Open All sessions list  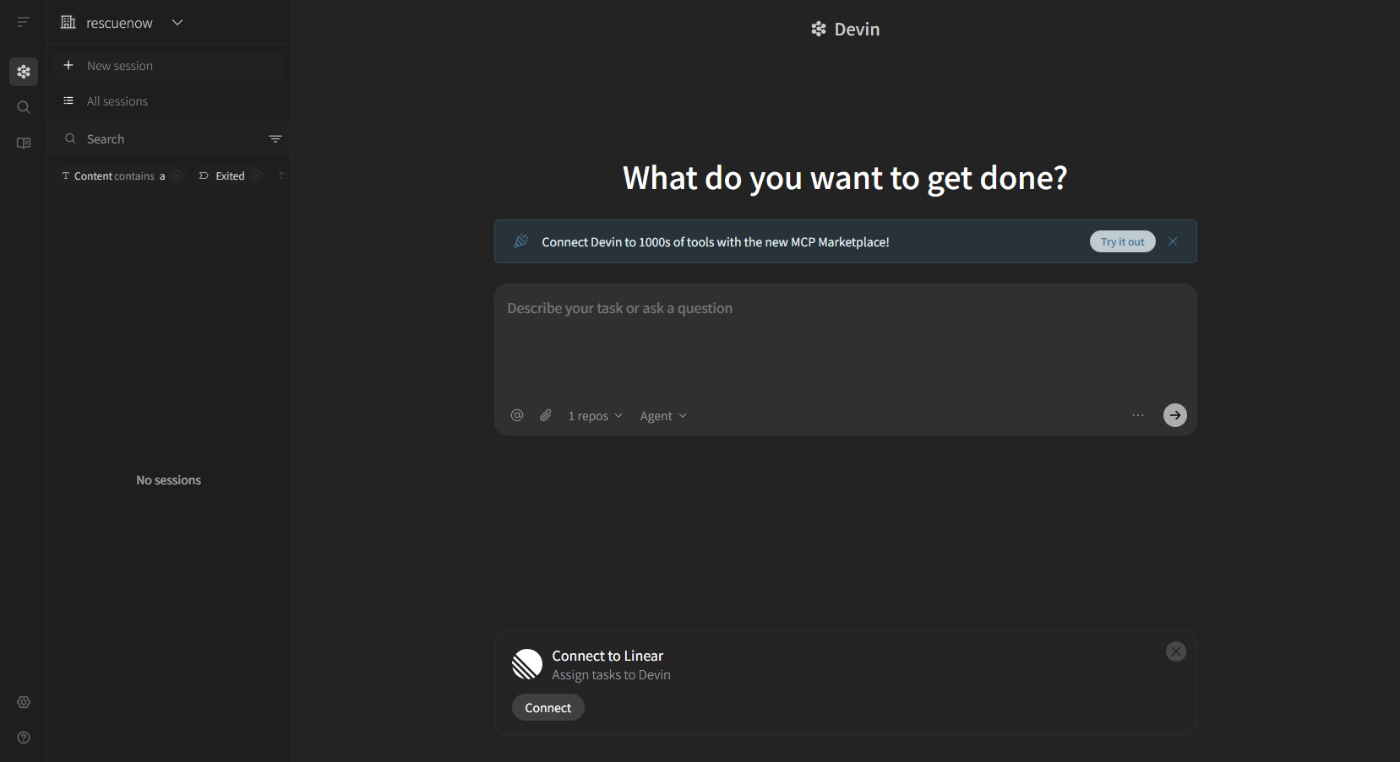168,101
